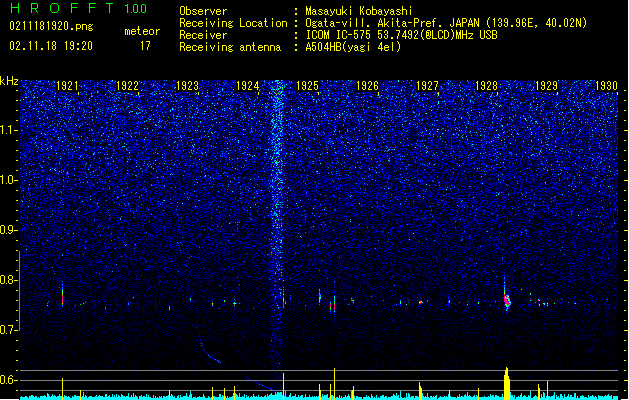
Task: Click the 0.6 frequency axis label
Action: [9, 380]
